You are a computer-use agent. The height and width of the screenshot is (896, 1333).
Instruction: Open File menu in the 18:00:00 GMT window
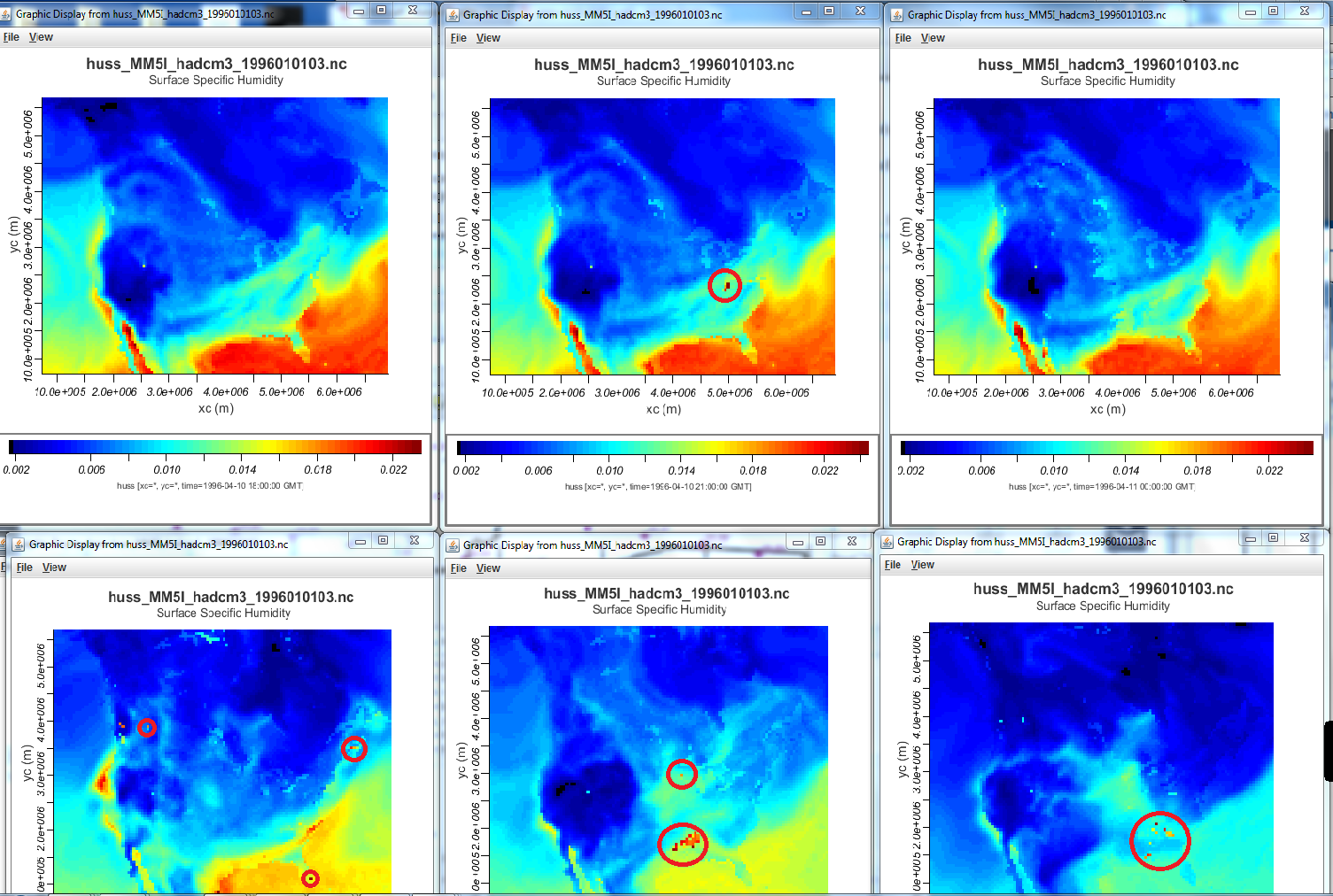(12, 37)
